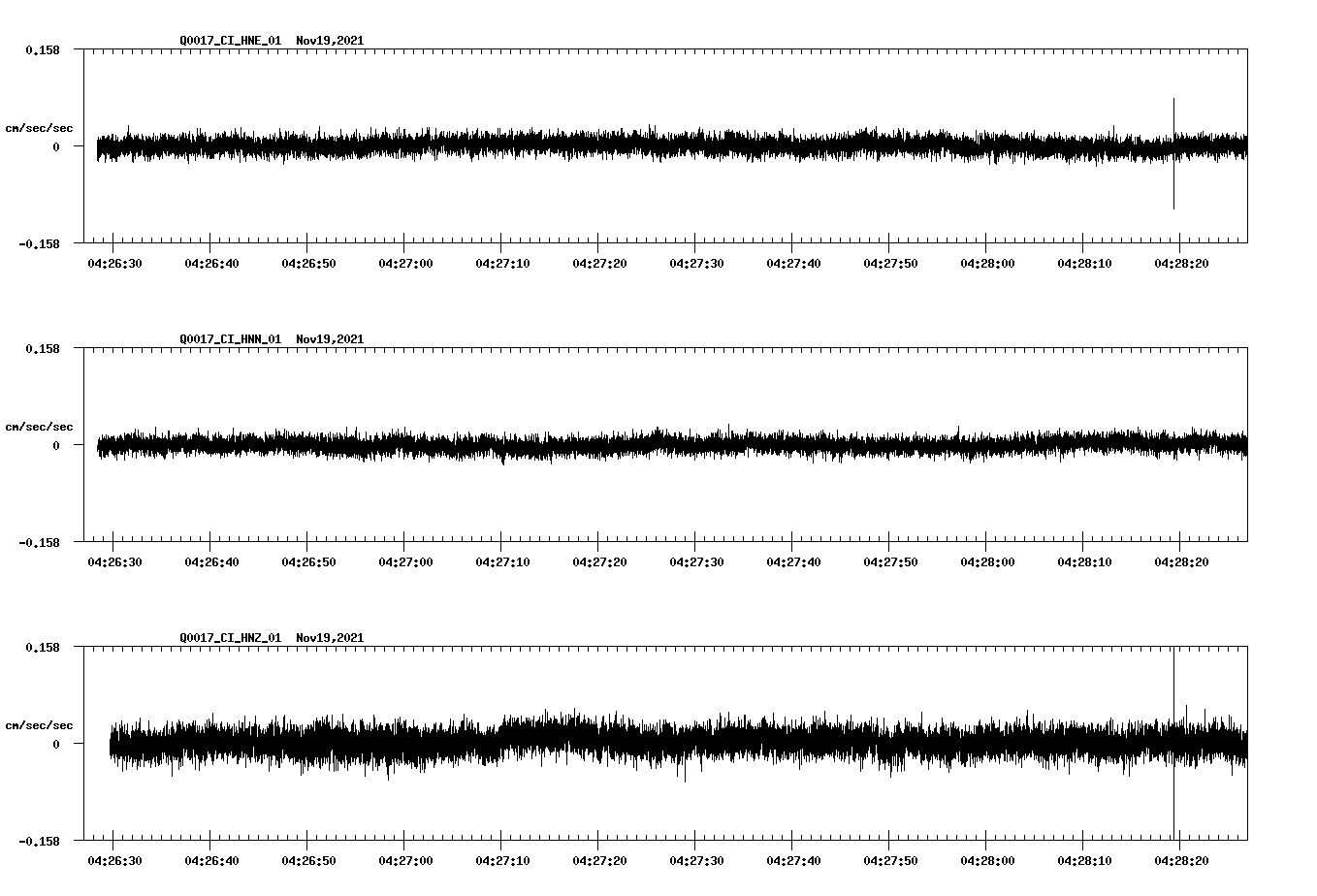Click the -0.158 lower limit of HNE plot
This screenshot has width=1317, height=896.
coord(39,243)
